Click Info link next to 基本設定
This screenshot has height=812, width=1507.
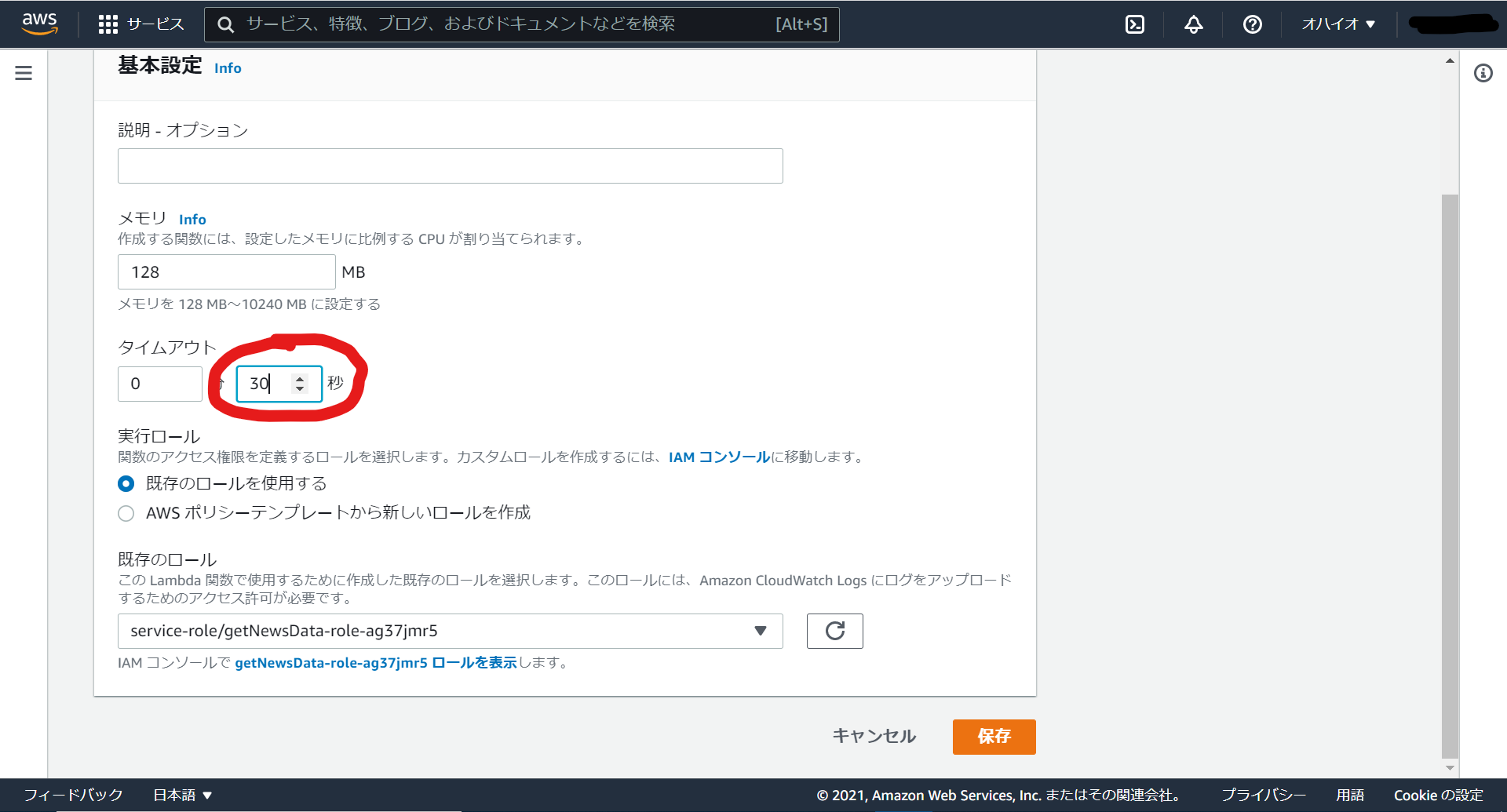[228, 68]
